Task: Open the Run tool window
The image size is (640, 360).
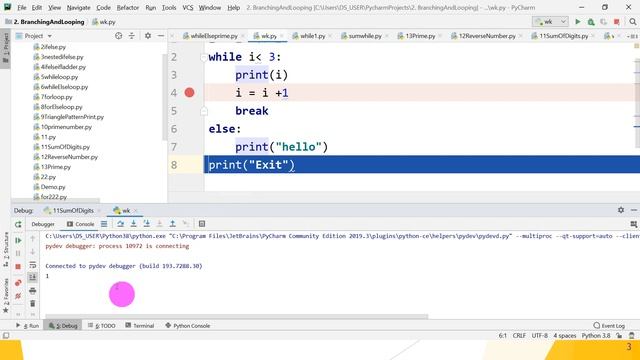Action: pos(28,326)
